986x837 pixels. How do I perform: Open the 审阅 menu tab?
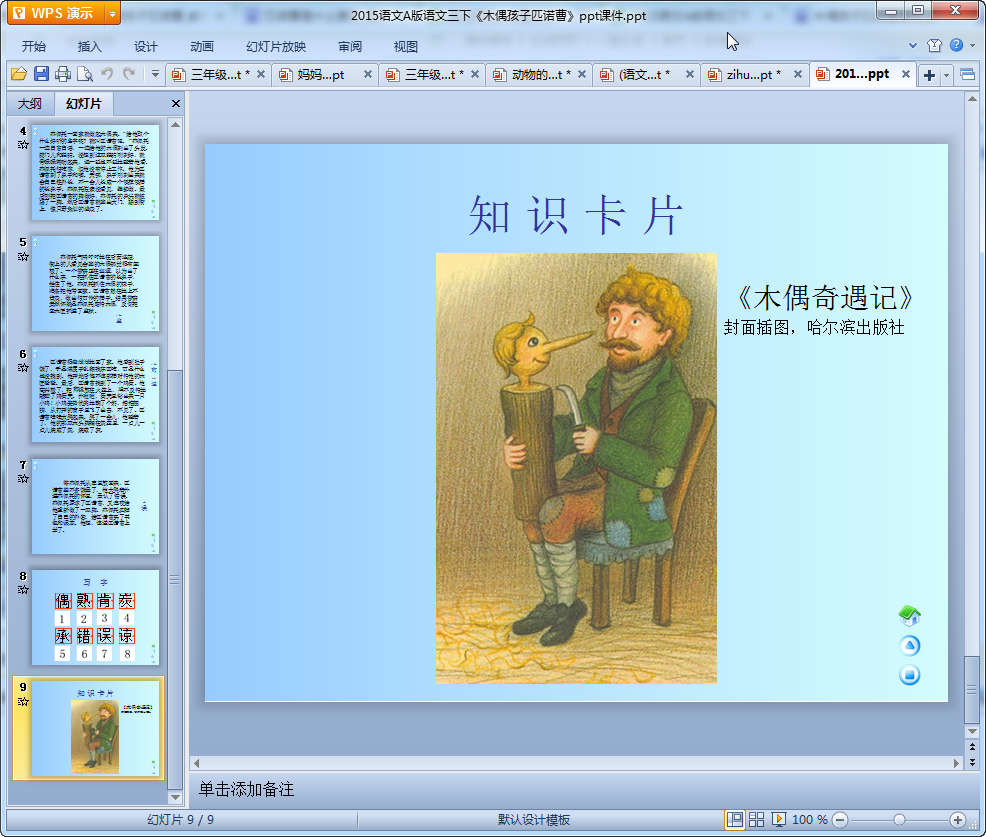(x=350, y=47)
